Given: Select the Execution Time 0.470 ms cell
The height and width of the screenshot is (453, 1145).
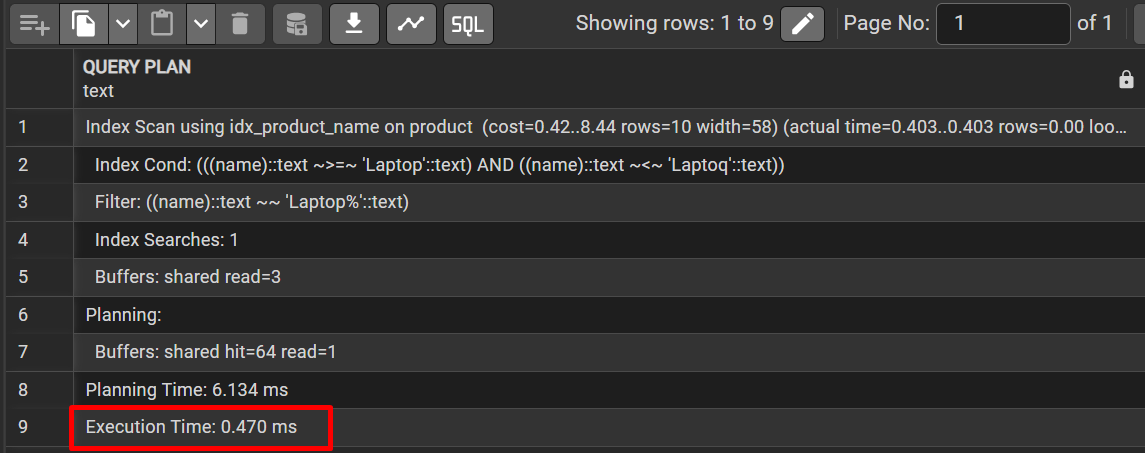Looking at the screenshot, I should 191,427.
